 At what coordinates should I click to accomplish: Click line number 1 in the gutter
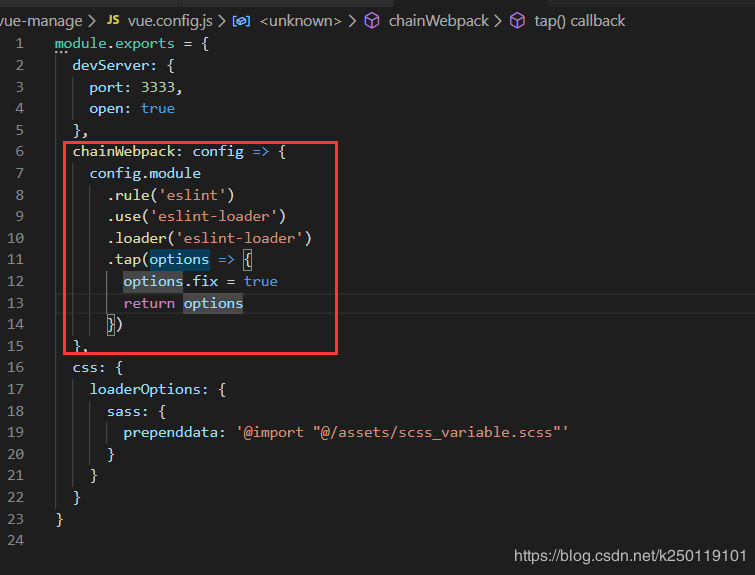click(20, 44)
